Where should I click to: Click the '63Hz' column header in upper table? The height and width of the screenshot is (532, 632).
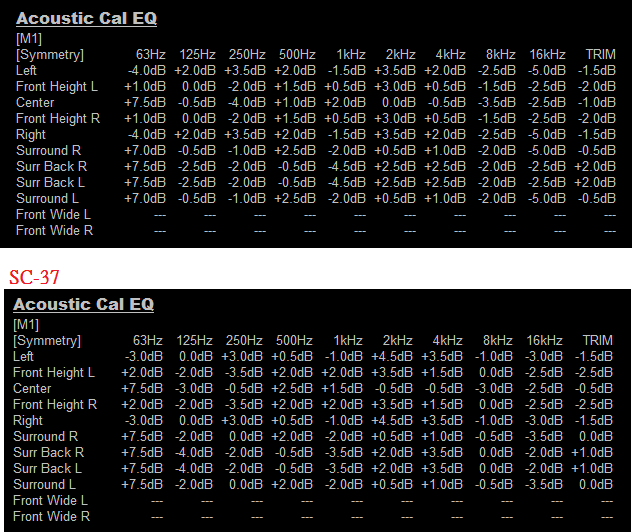(151, 54)
